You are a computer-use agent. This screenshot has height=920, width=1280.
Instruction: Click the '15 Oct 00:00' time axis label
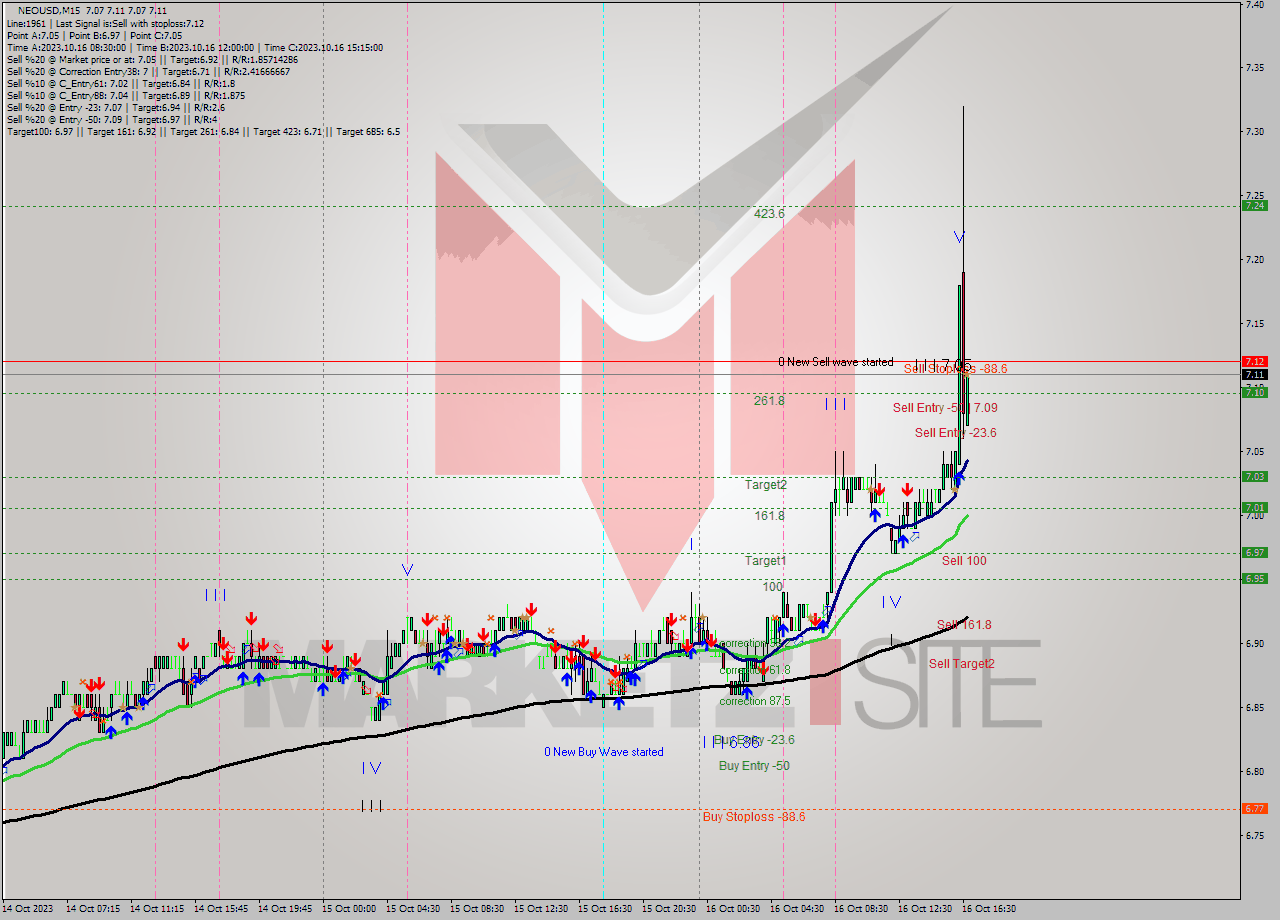pyautogui.click(x=350, y=909)
